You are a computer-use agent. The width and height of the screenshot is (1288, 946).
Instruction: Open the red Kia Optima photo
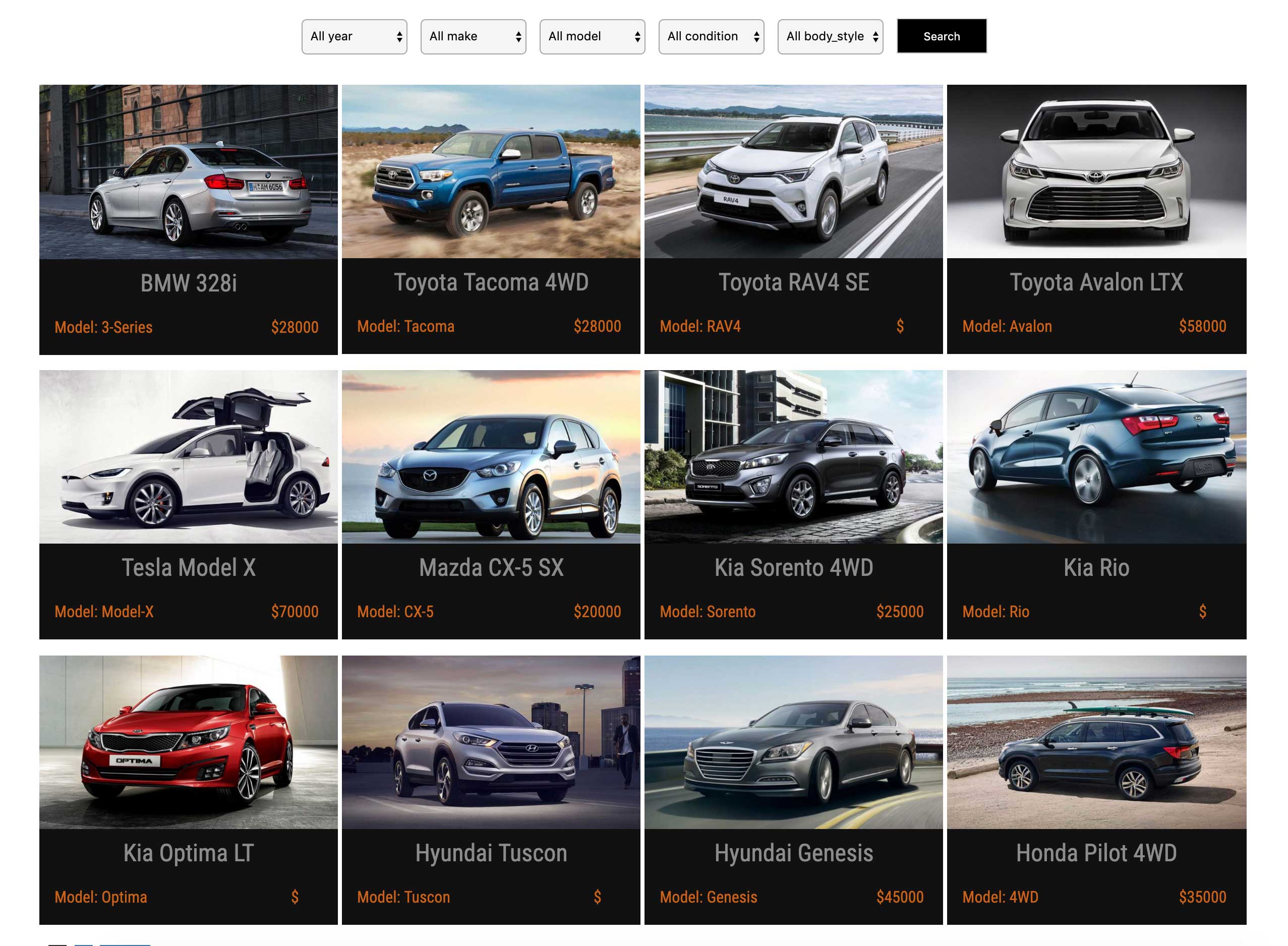189,742
